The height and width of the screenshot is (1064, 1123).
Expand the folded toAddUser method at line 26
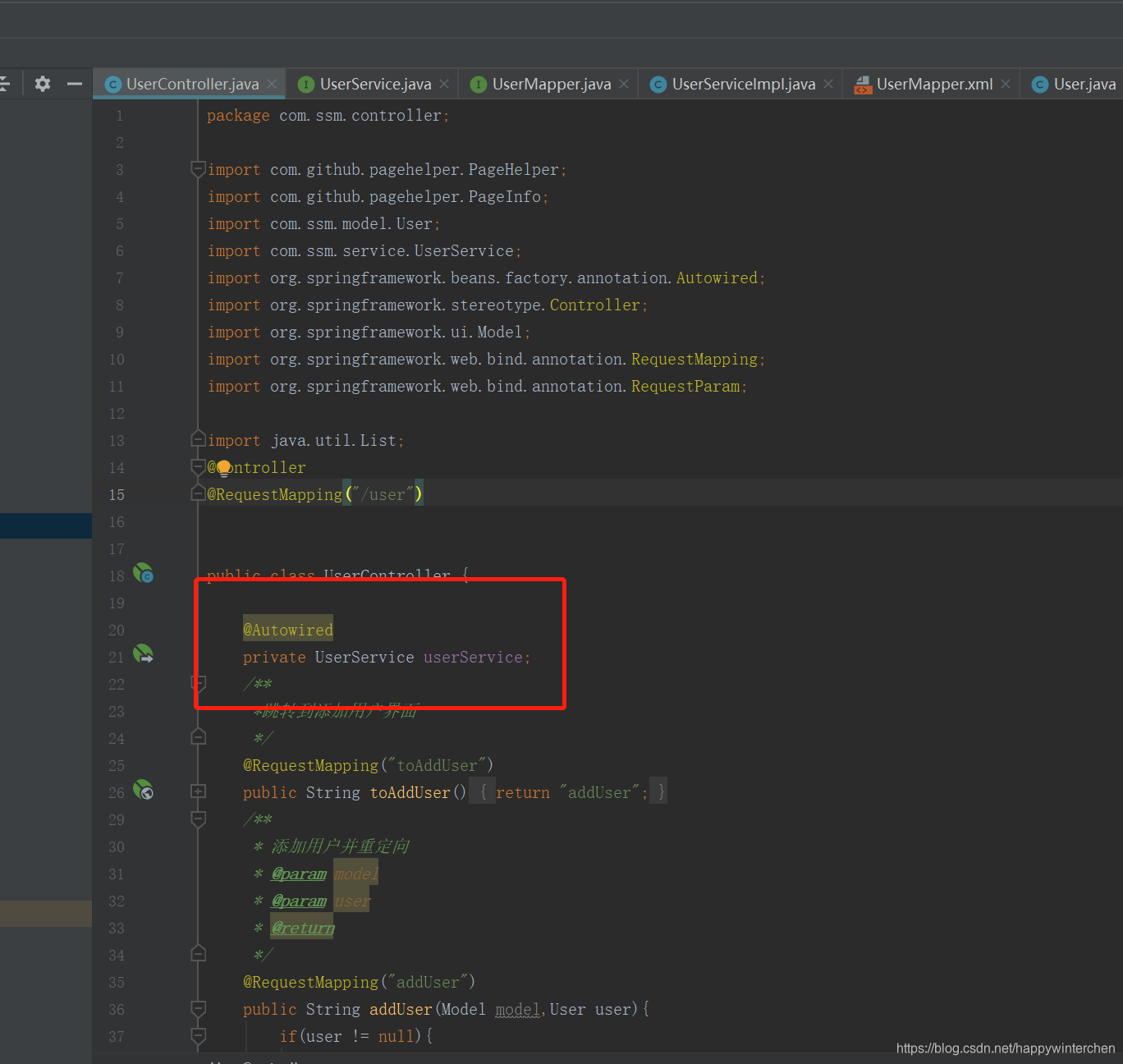click(198, 791)
